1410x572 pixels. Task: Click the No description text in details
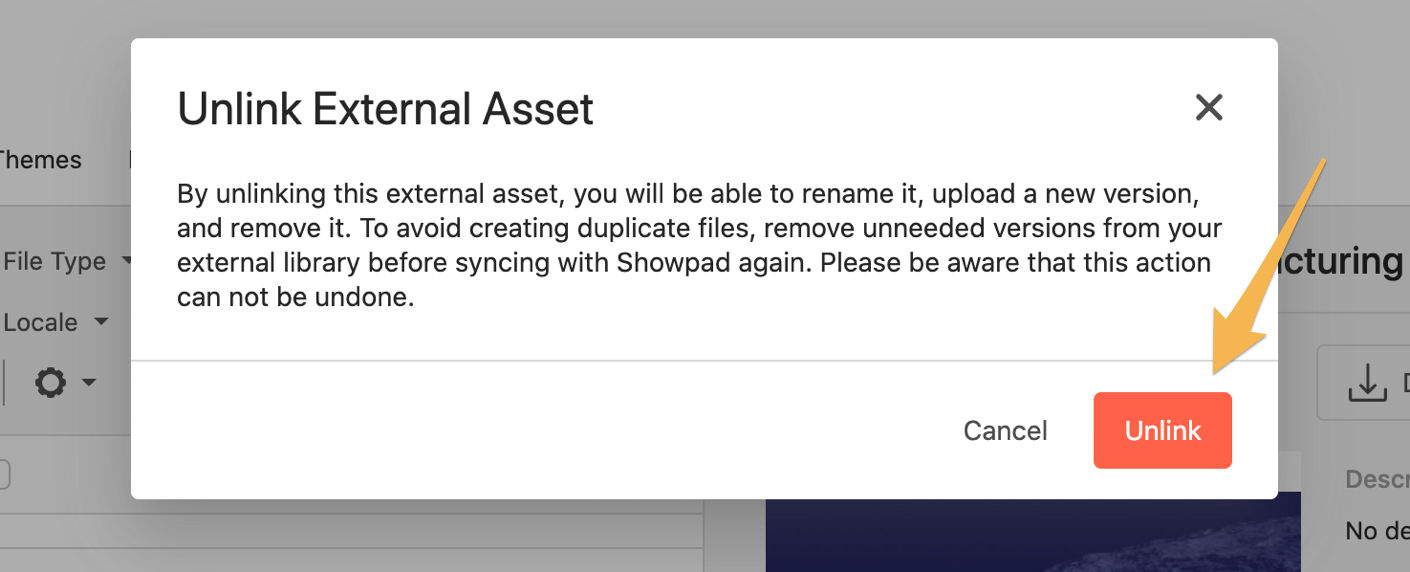[1377, 530]
